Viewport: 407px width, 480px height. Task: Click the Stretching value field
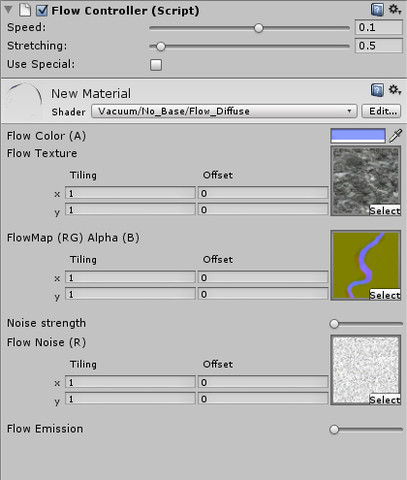(x=379, y=46)
